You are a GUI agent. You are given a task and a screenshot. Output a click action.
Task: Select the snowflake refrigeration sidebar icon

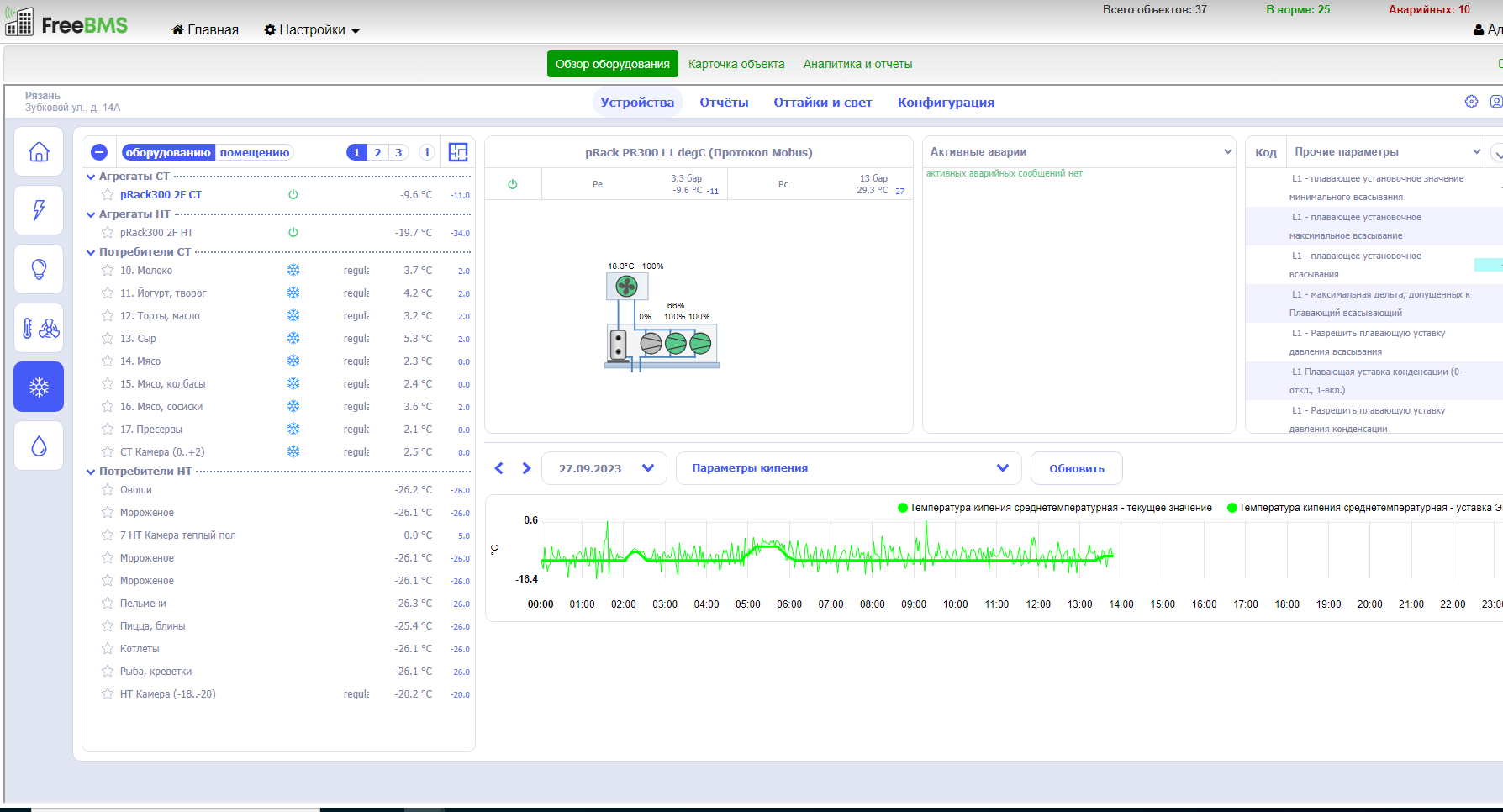(x=39, y=387)
